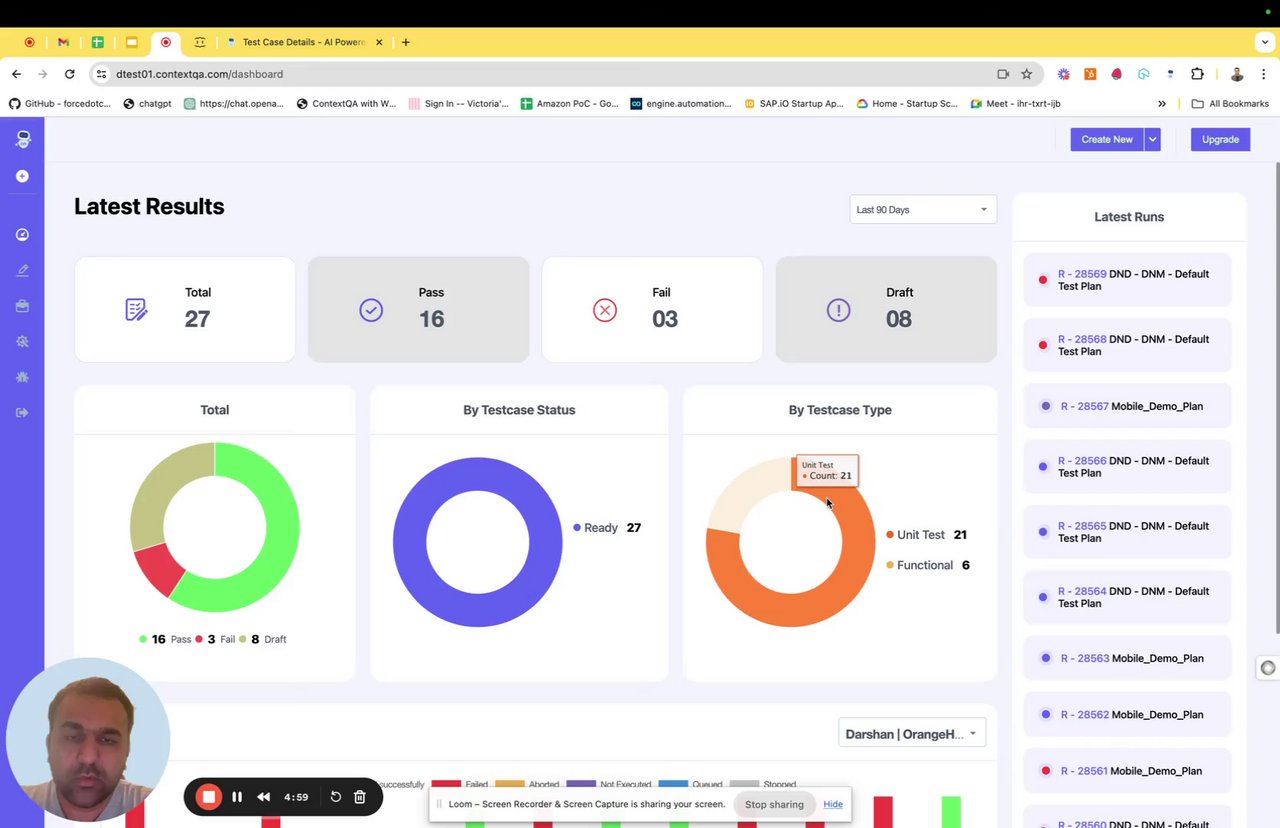This screenshot has height=828, width=1280.
Task: Open the Amazon PoC bookmark
Action: [x=569, y=103]
